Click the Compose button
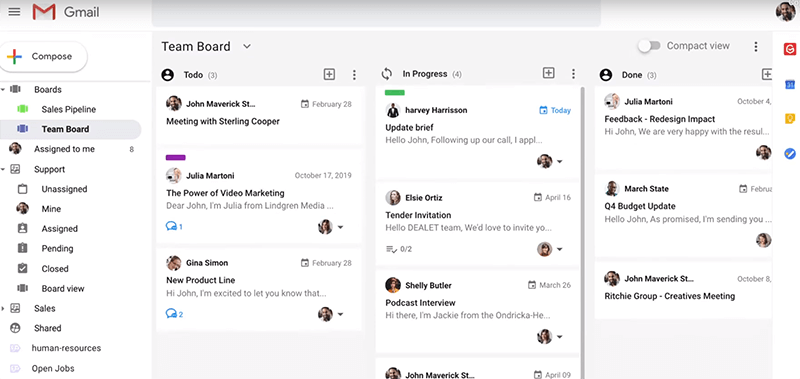The width and height of the screenshot is (800, 379). (x=43, y=56)
